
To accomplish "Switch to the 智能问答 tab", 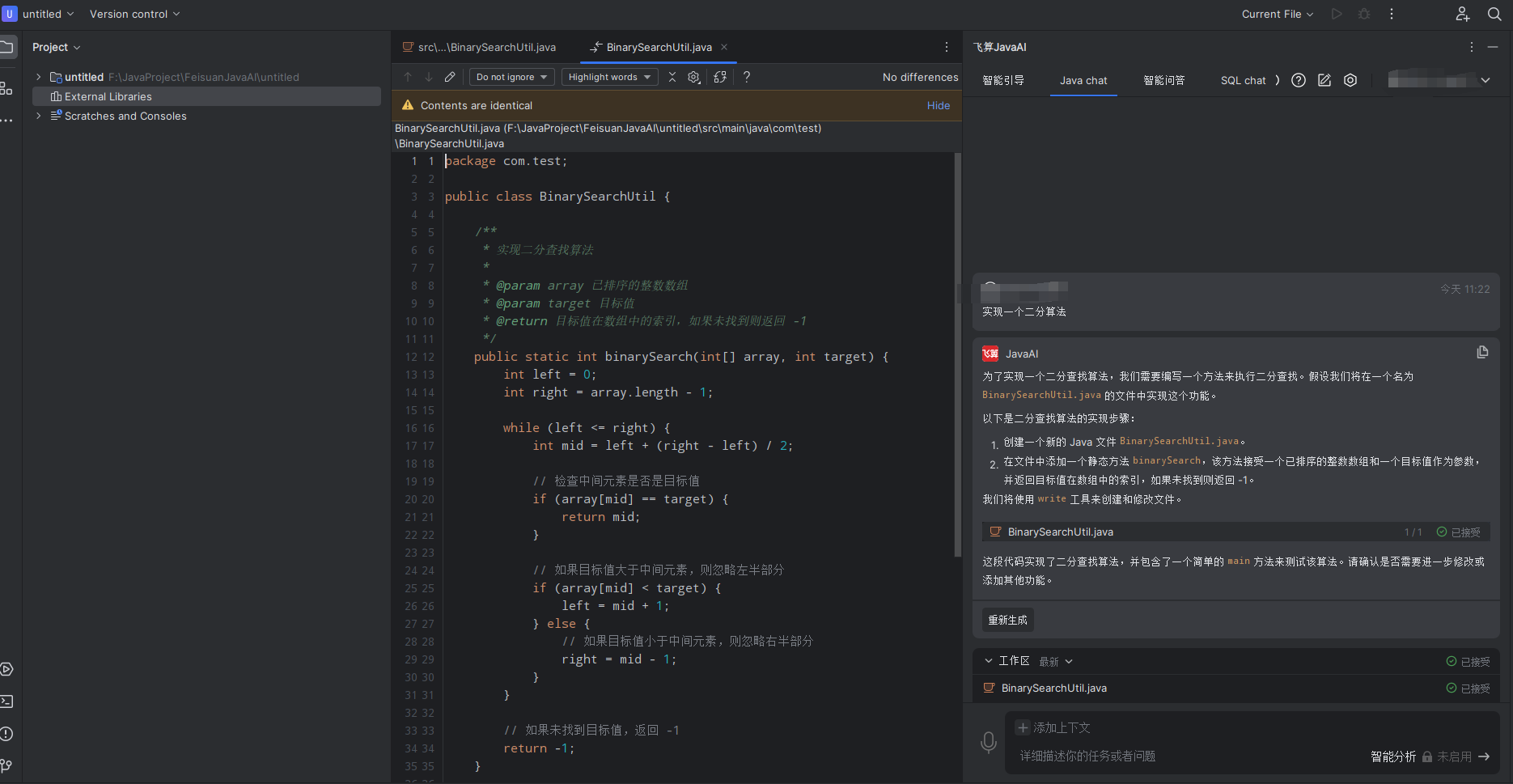I will [x=1164, y=80].
